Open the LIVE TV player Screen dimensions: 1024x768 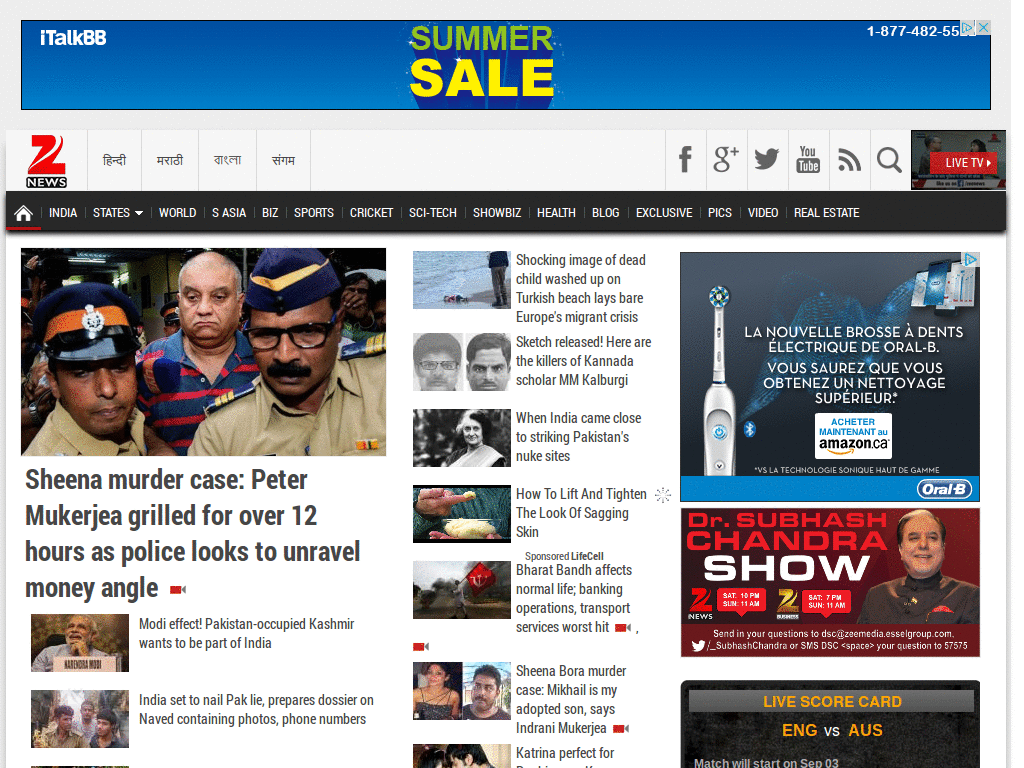(958, 160)
